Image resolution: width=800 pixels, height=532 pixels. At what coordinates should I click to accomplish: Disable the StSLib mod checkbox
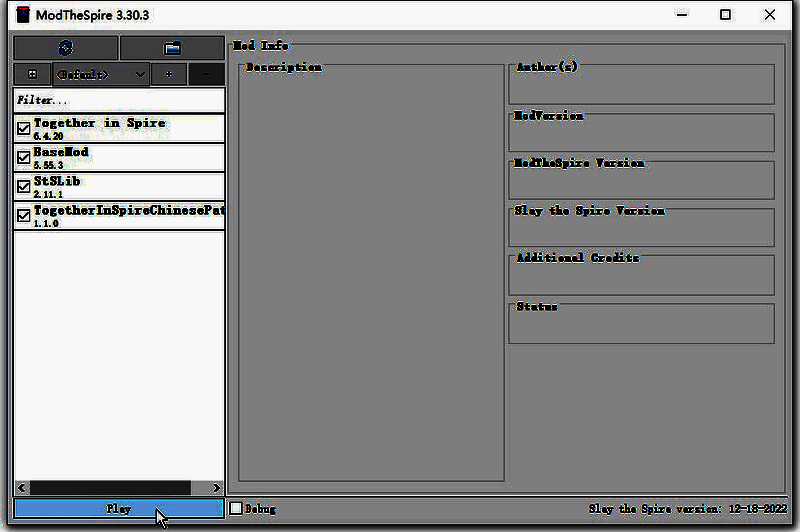pos(24,186)
